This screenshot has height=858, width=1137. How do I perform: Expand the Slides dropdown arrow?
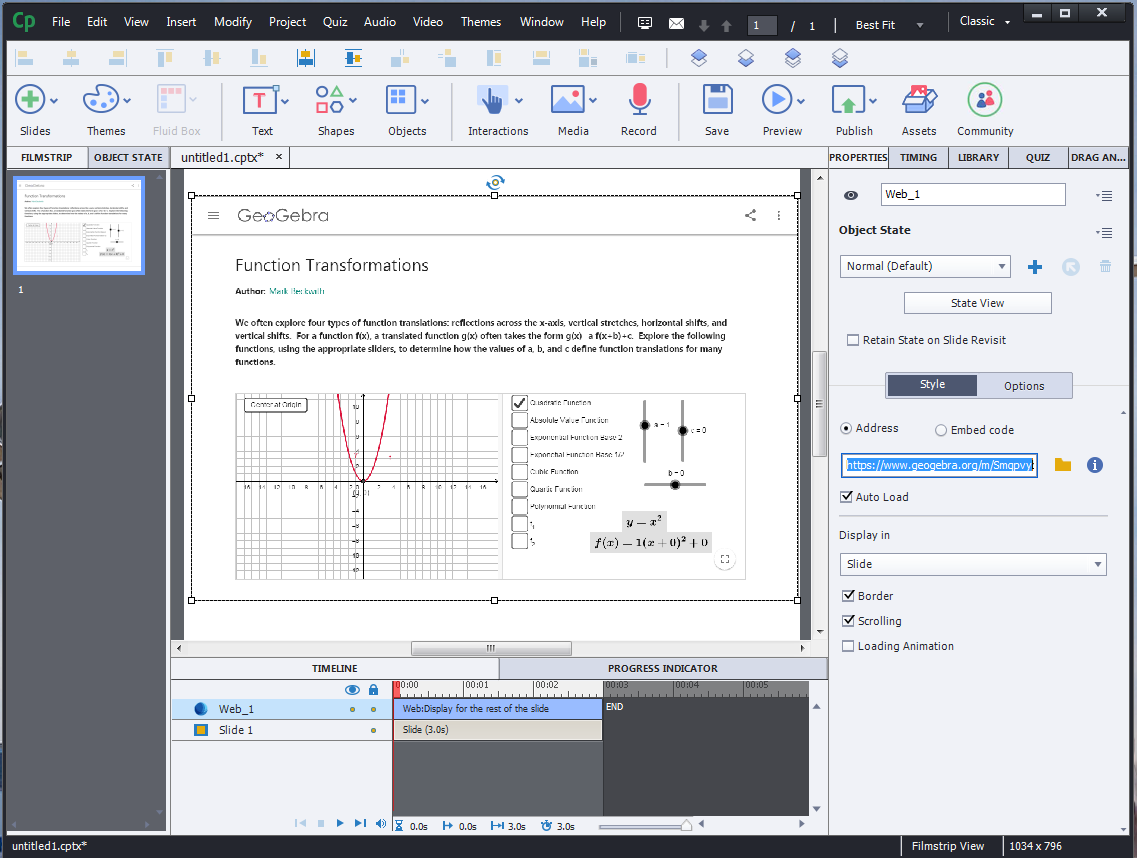[x=54, y=101]
